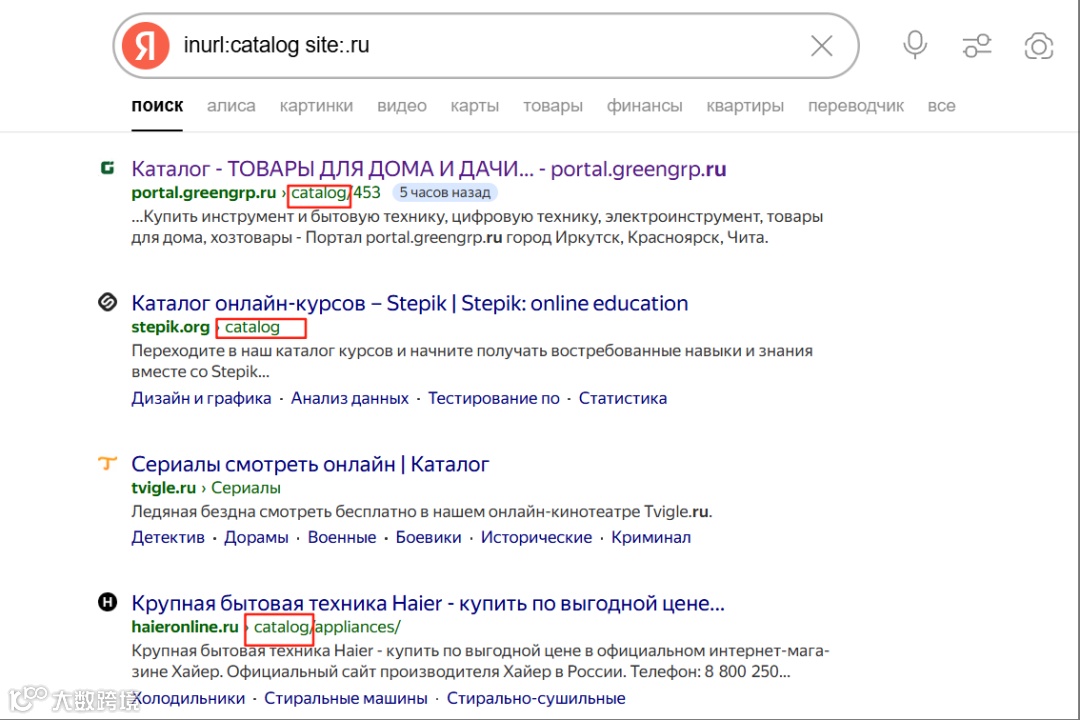Screen dimensions: 1080x720
Task: Click the Tvigle favicon icon
Action: point(107,463)
